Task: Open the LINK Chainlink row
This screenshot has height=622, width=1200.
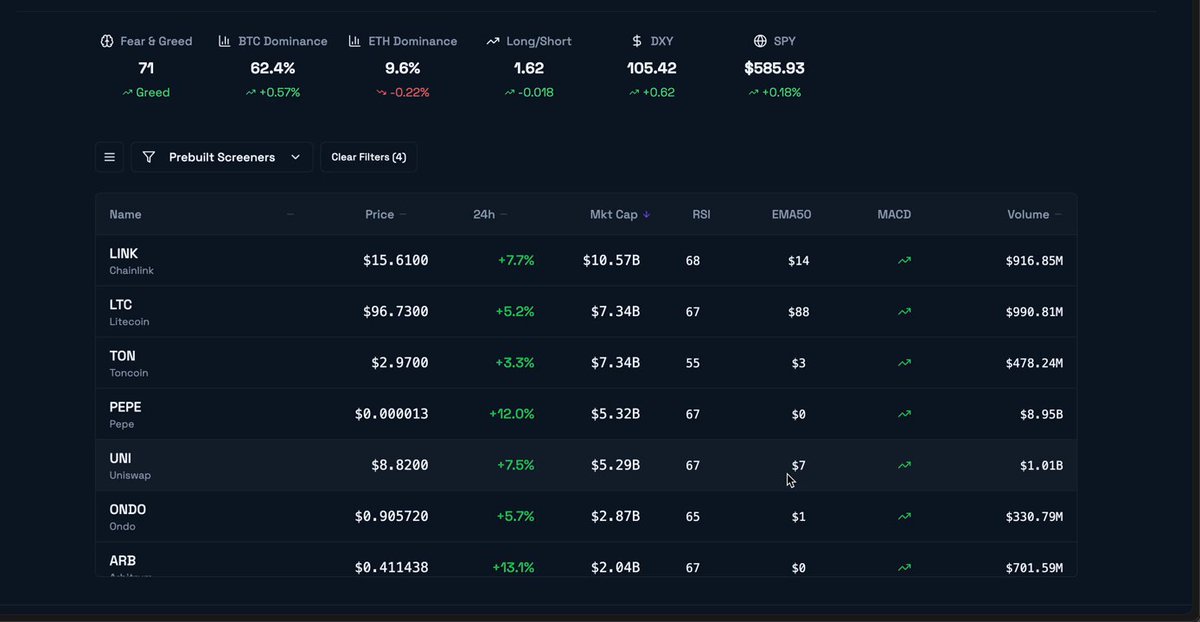Action: point(586,261)
